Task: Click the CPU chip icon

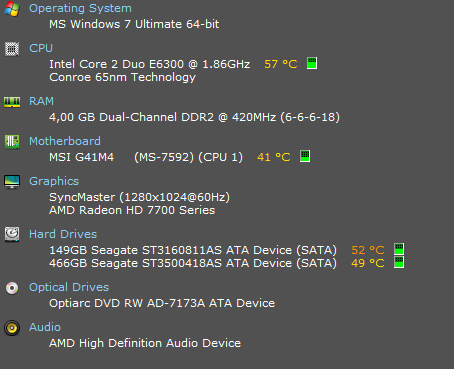Action: coord(12,49)
